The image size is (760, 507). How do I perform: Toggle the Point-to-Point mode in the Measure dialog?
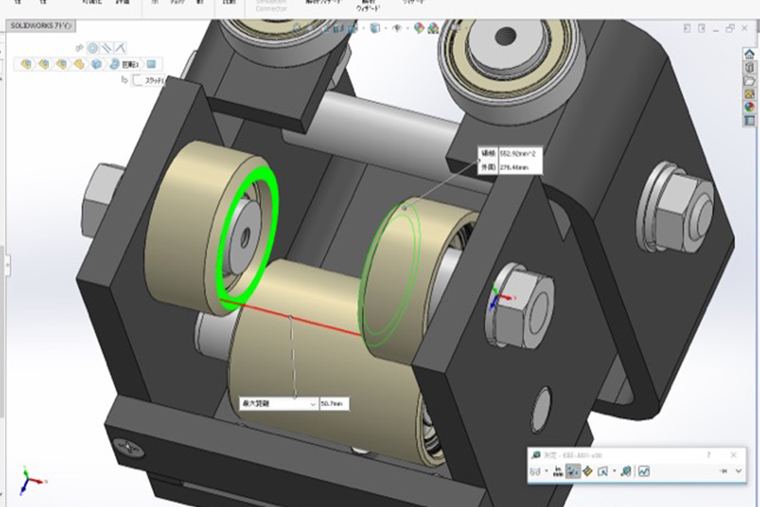pos(588,471)
